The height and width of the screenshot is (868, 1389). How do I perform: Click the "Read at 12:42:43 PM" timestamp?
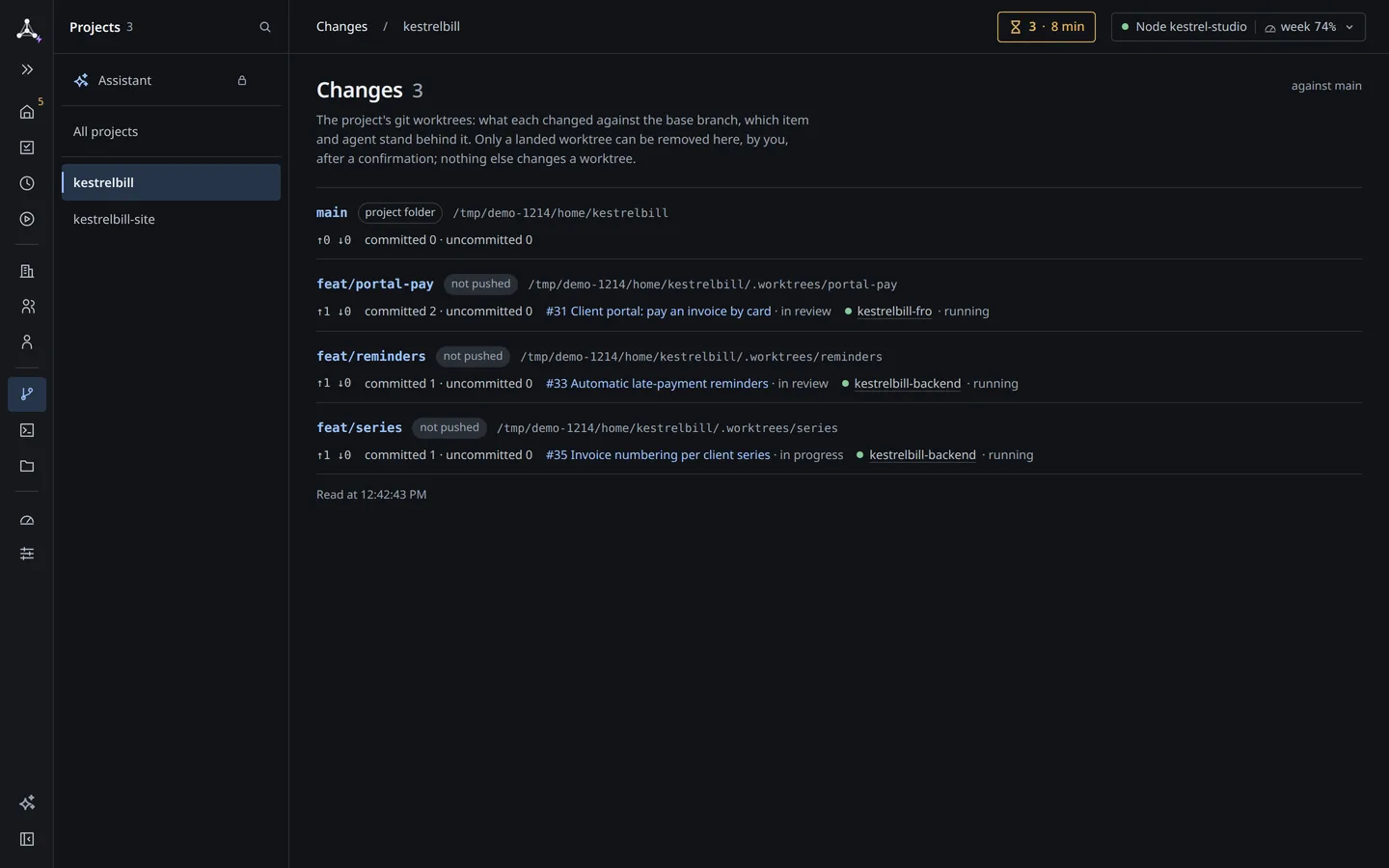pyautogui.click(x=371, y=495)
